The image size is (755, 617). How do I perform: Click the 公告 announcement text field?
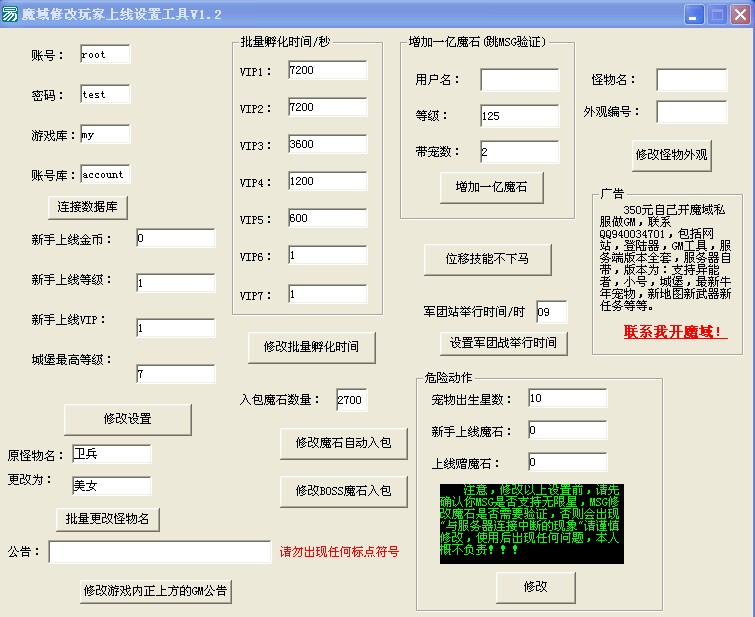(x=160, y=552)
